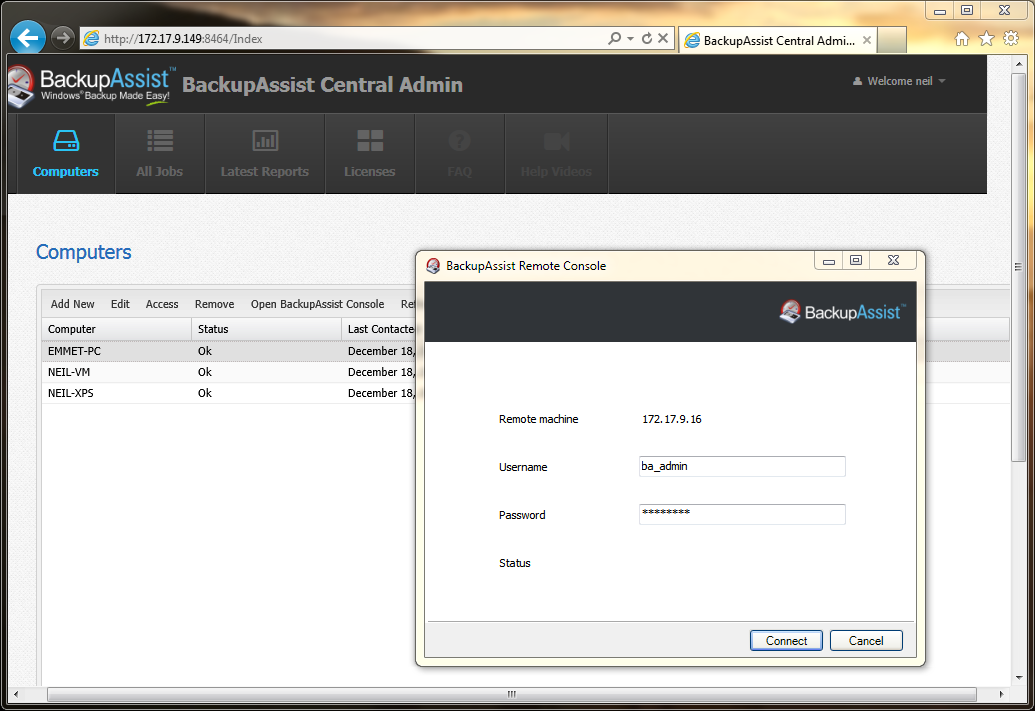
Task: Stop loading with the address bar X
Action: 663,38
